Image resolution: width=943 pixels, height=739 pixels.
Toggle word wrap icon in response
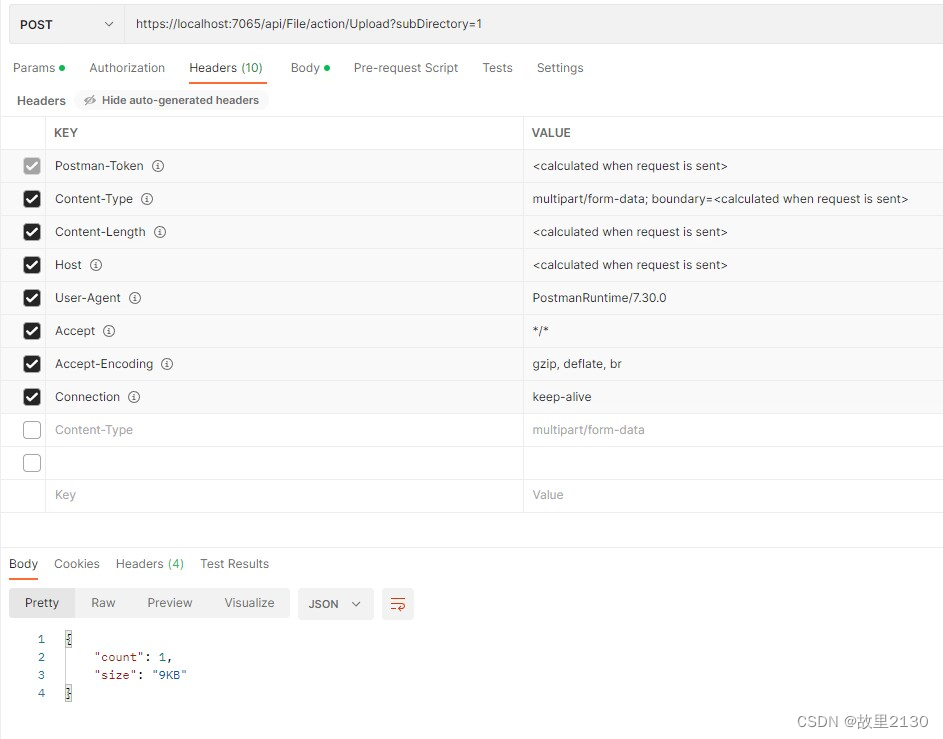click(398, 604)
